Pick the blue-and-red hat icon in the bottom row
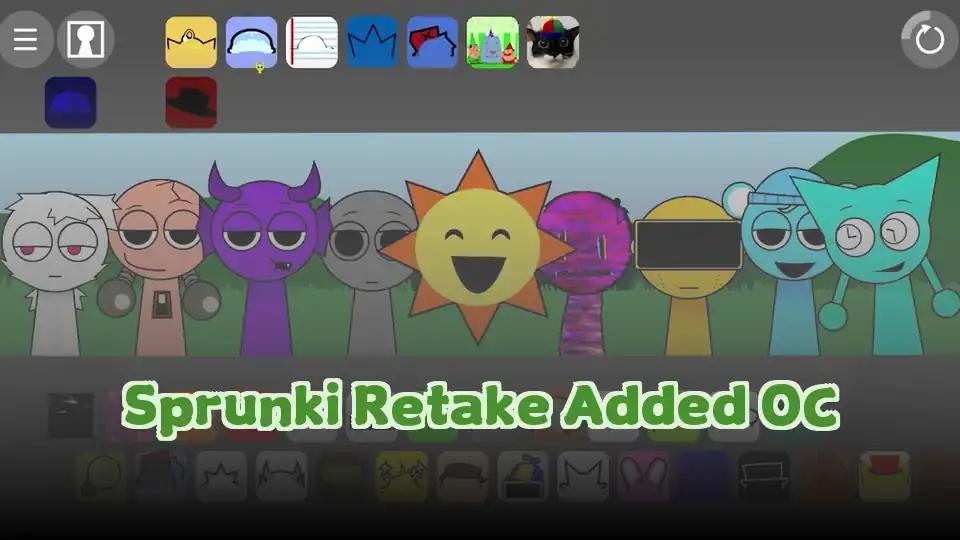Screen dimensions: 960x540 pos(161,476)
